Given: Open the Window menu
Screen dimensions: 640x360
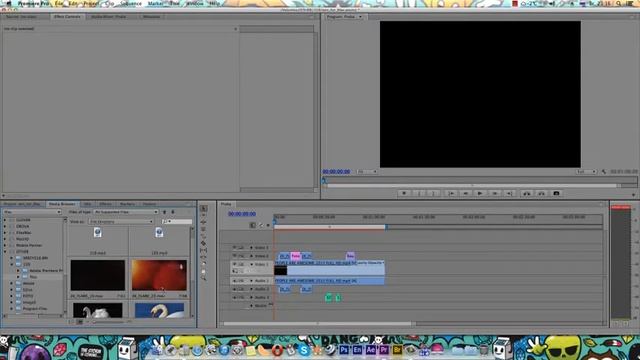Looking at the screenshot, I should pos(195,3).
